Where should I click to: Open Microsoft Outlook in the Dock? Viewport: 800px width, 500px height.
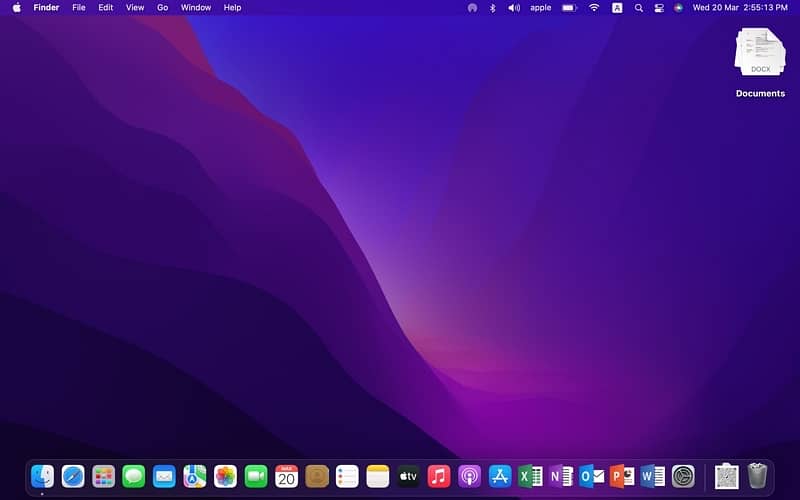[x=591, y=476]
